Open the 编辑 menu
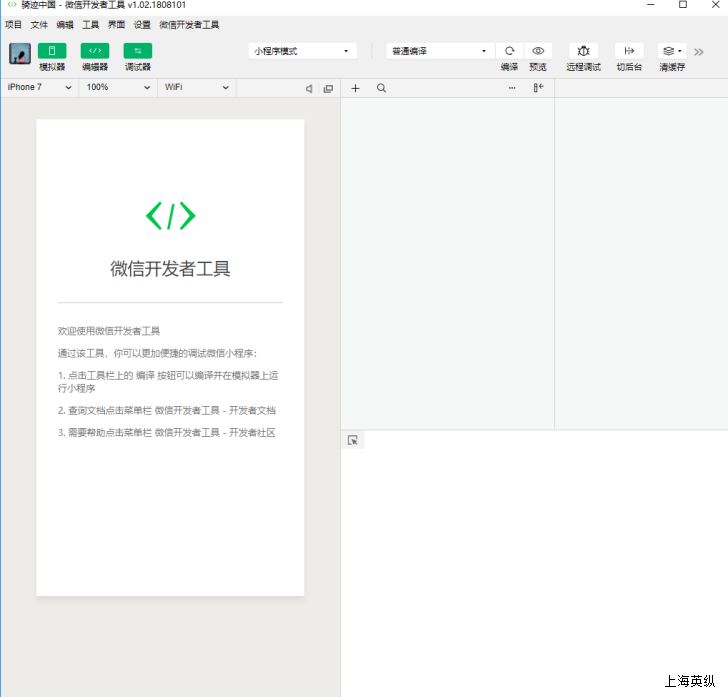Image resolution: width=728 pixels, height=697 pixels. click(65, 25)
